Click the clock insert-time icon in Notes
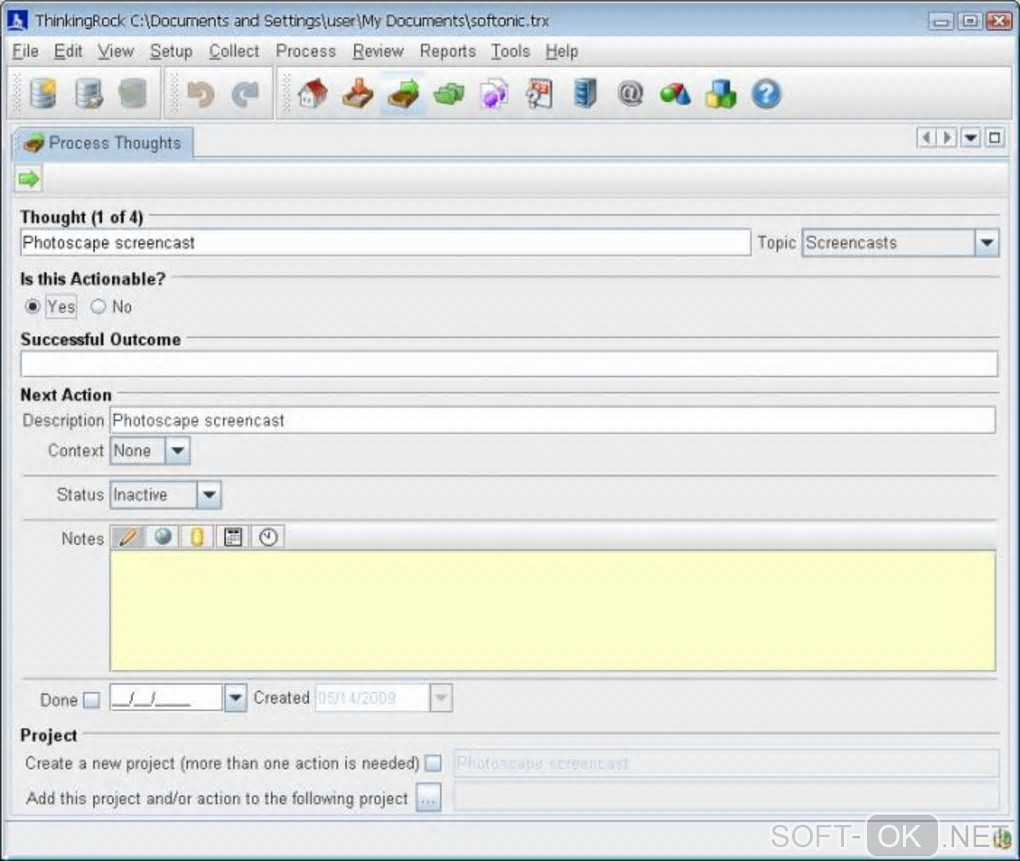Viewport: 1020px width, 861px height. point(268,536)
